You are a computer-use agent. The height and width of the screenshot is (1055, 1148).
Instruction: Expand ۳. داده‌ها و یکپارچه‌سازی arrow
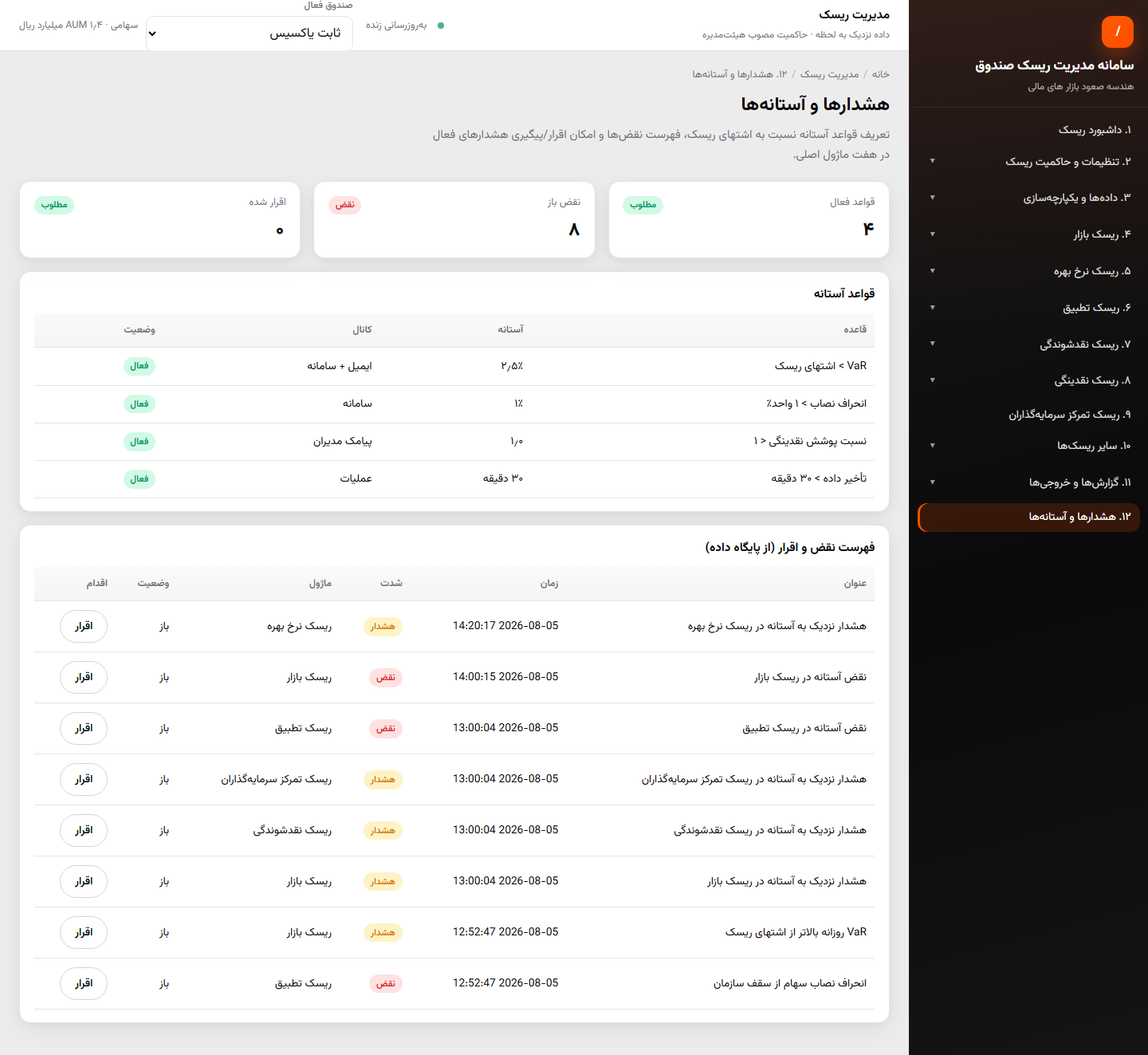(x=932, y=198)
